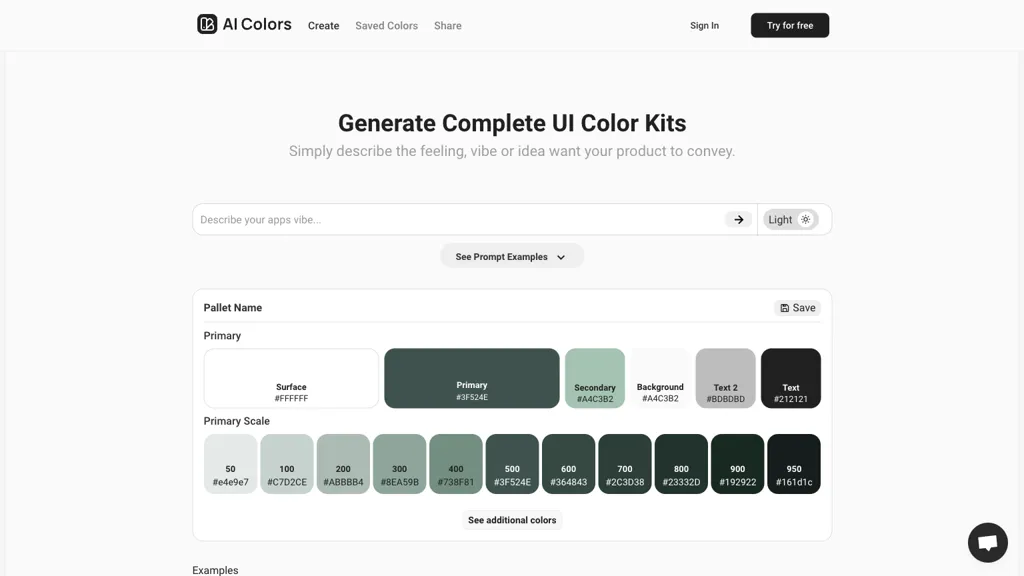
Task: Click the Examples heading
Action: [x=215, y=570]
